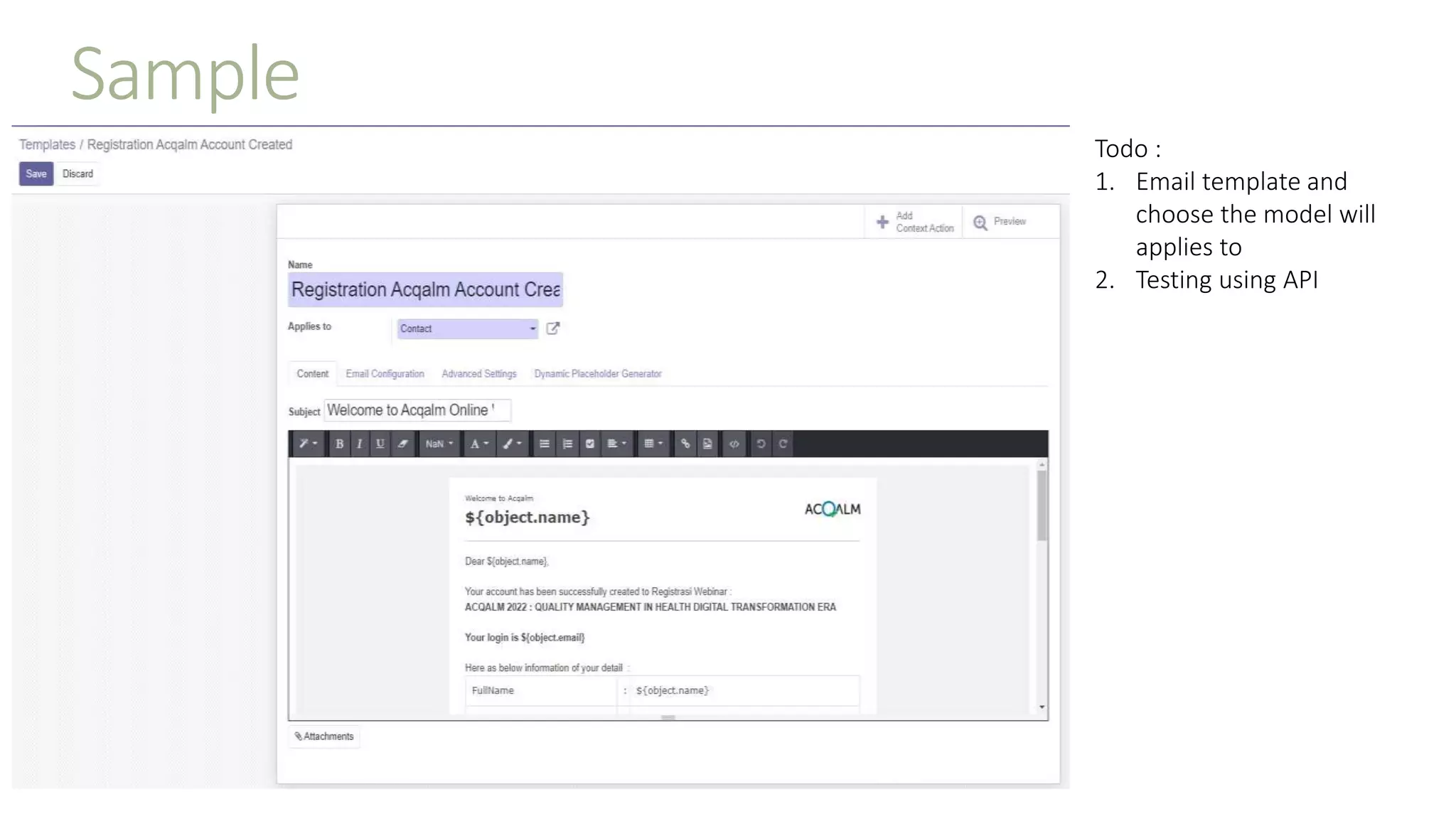The image size is (1456, 819).
Task: Click the eraser remove-format icon
Action: [x=403, y=444]
